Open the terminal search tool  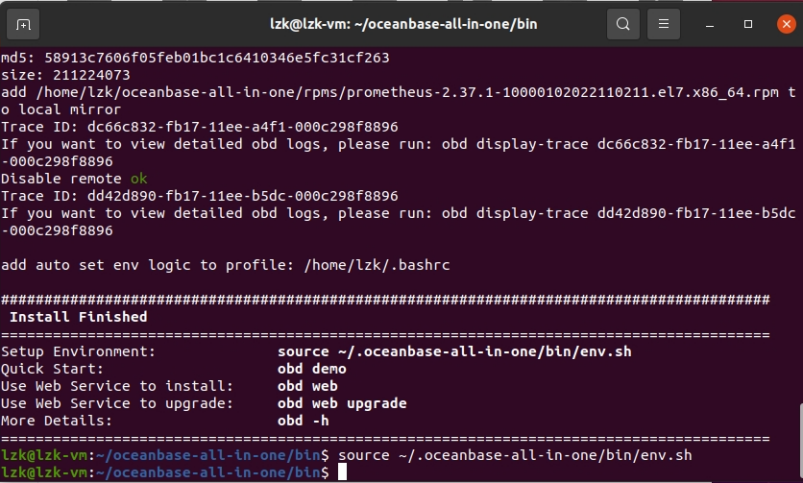(x=623, y=24)
